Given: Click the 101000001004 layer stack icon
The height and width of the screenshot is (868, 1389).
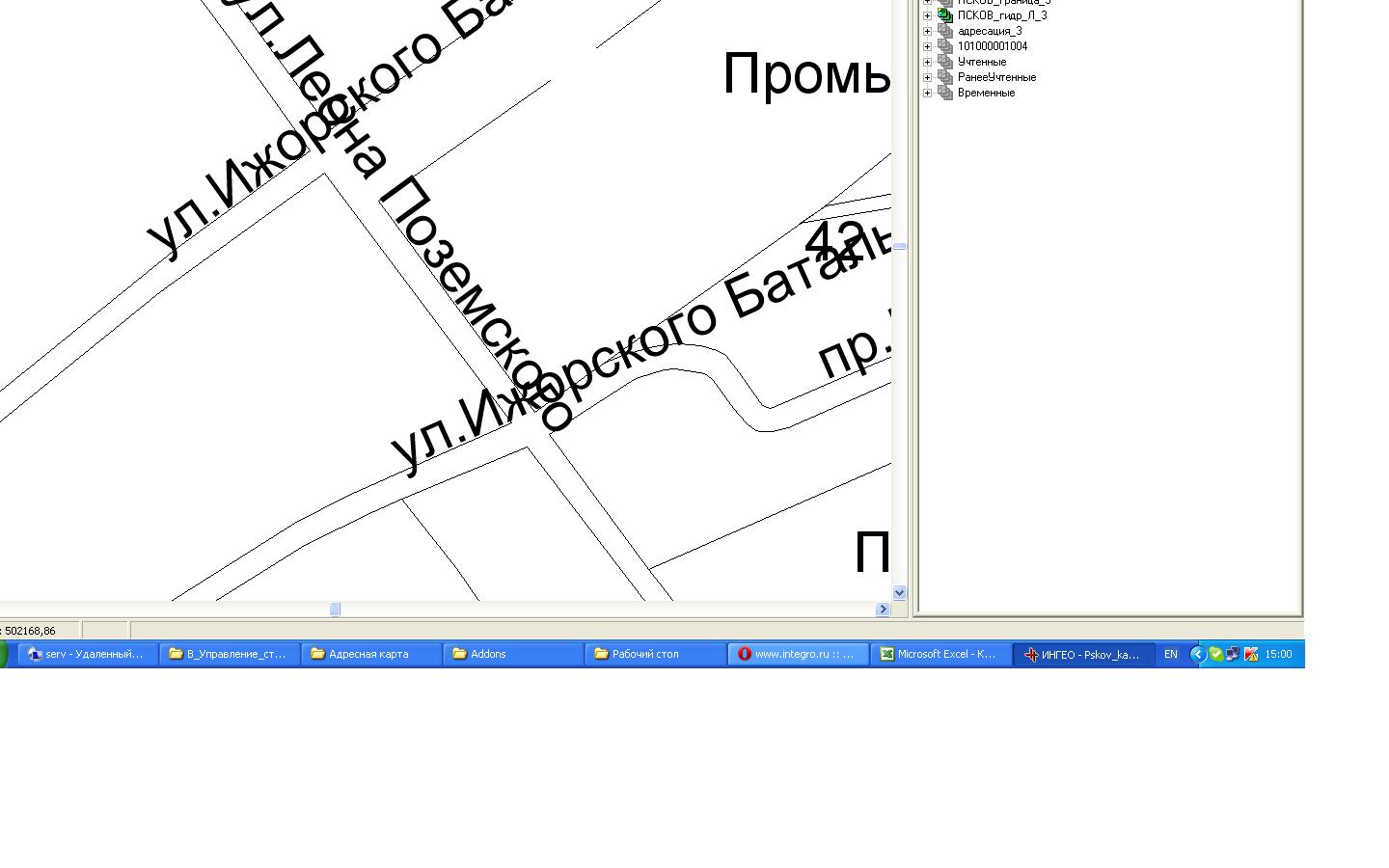Looking at the screenshot, I should 945,46.
